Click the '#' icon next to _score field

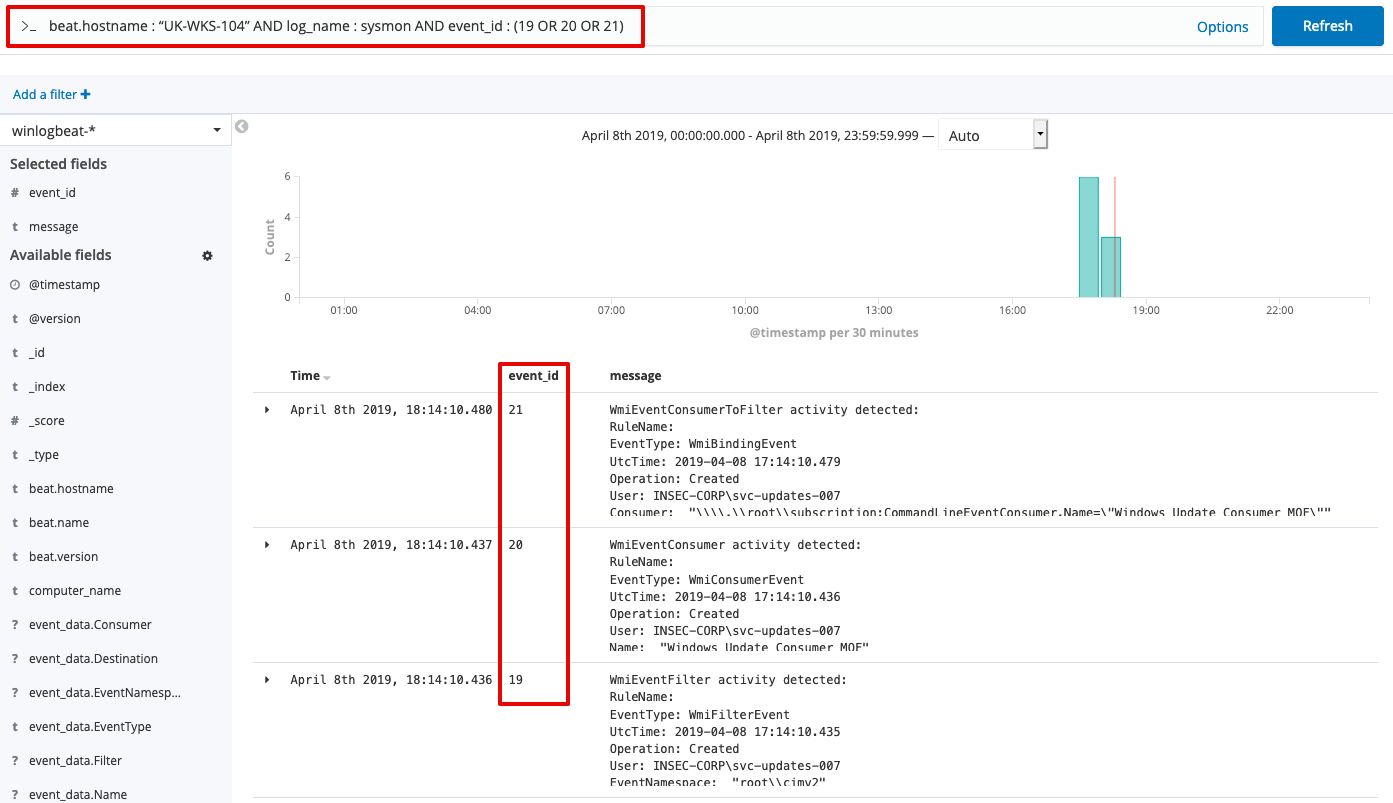click(13, 420)
